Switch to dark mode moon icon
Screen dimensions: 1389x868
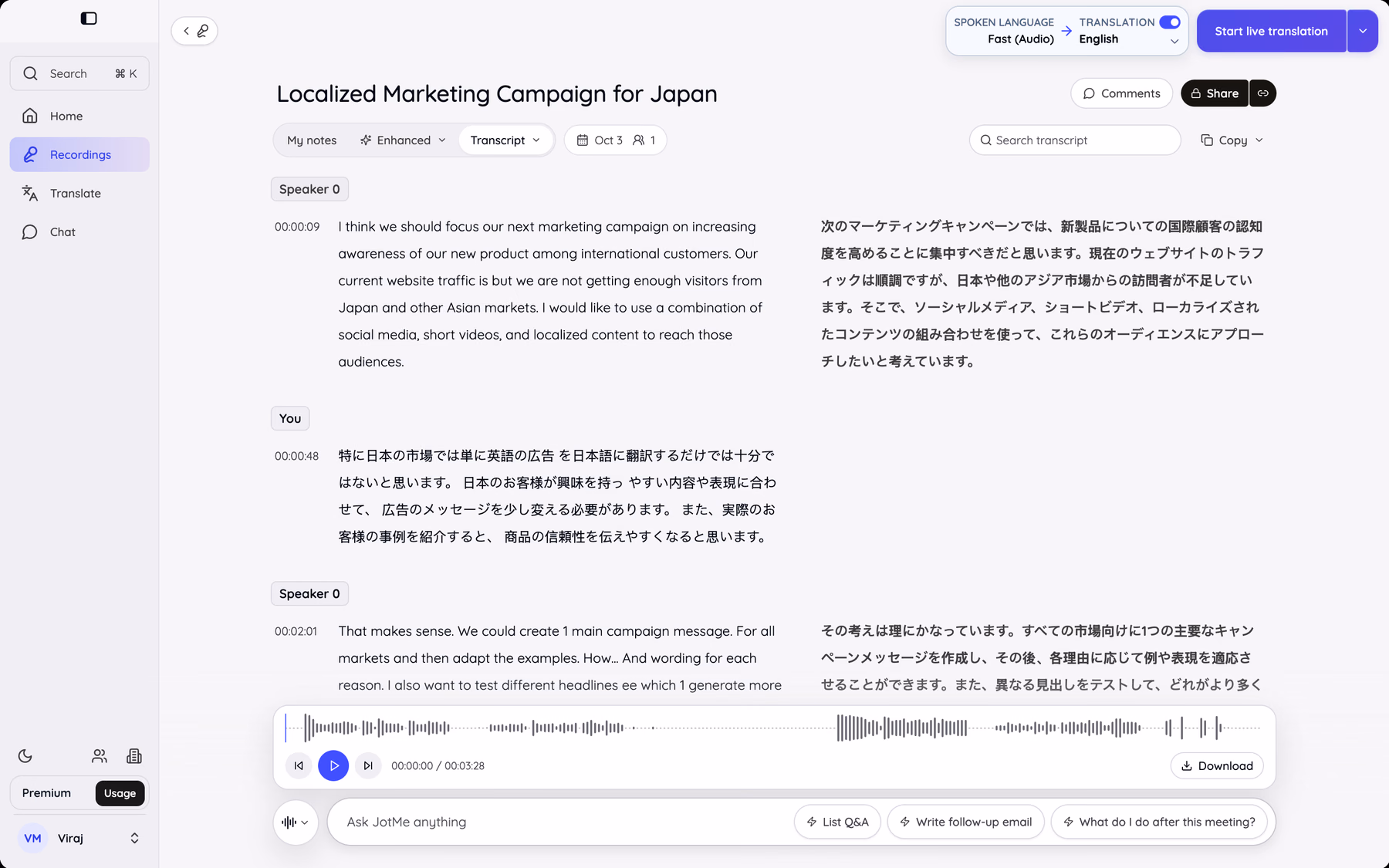click(25, 756)
